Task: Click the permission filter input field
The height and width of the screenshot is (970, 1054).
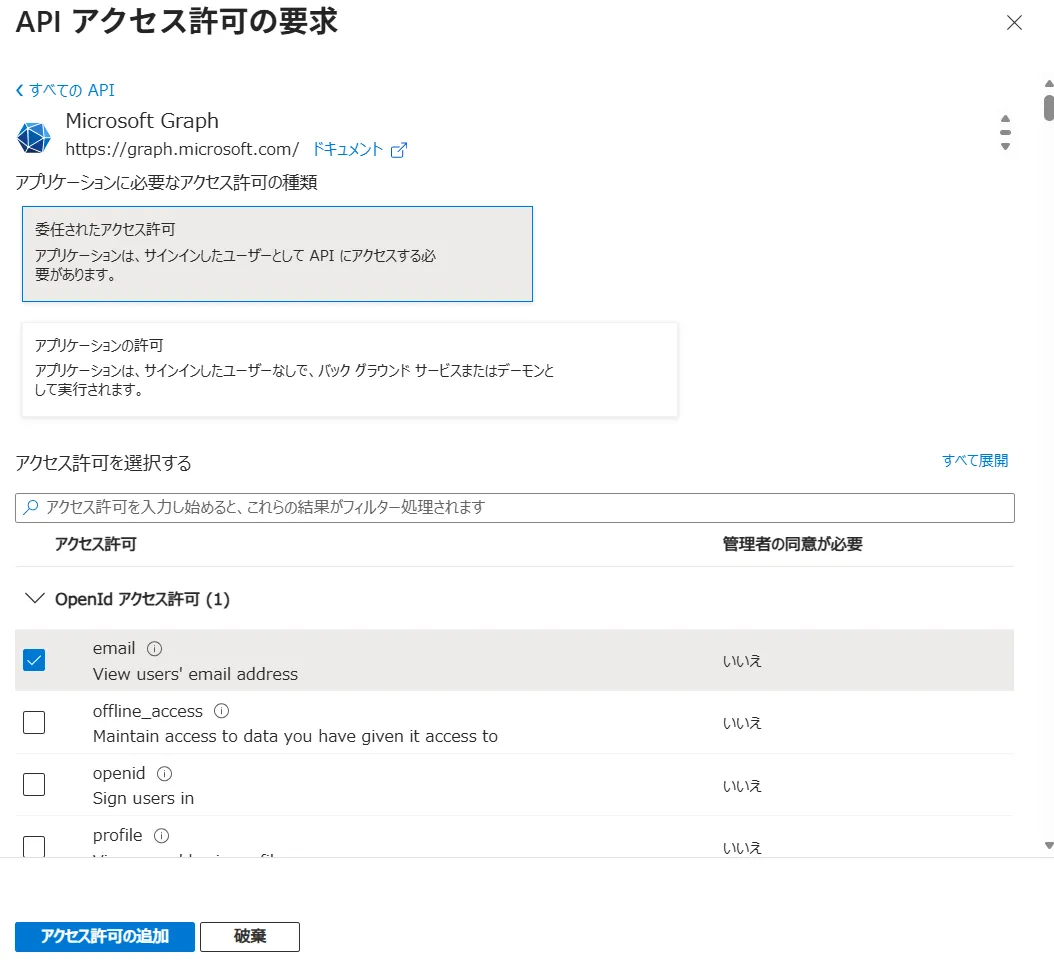Action: pos(400,507)
